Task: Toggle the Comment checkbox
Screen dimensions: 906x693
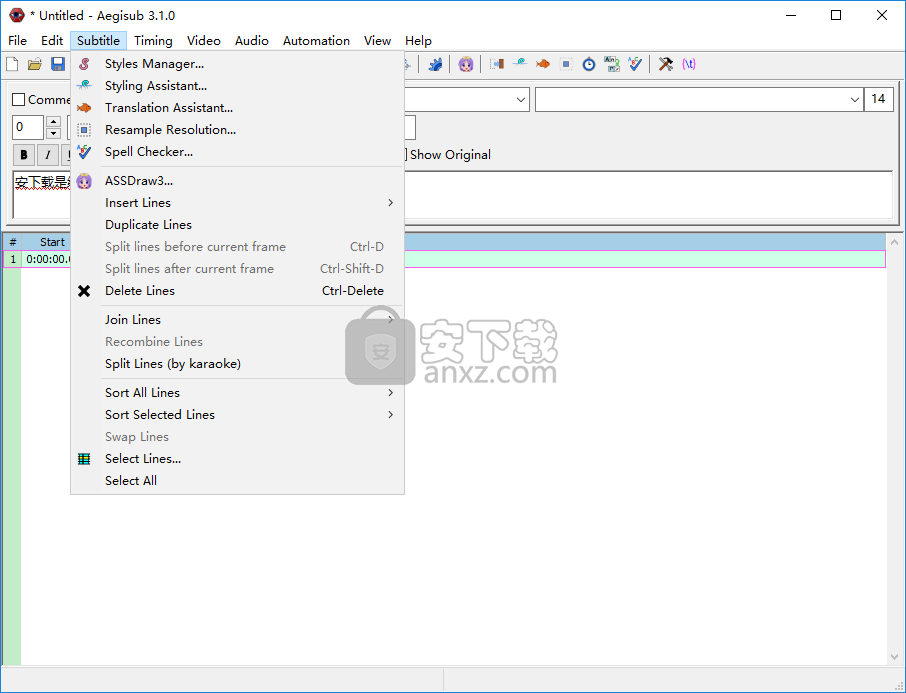Action: pyautogui.click(x=19, y=100)
